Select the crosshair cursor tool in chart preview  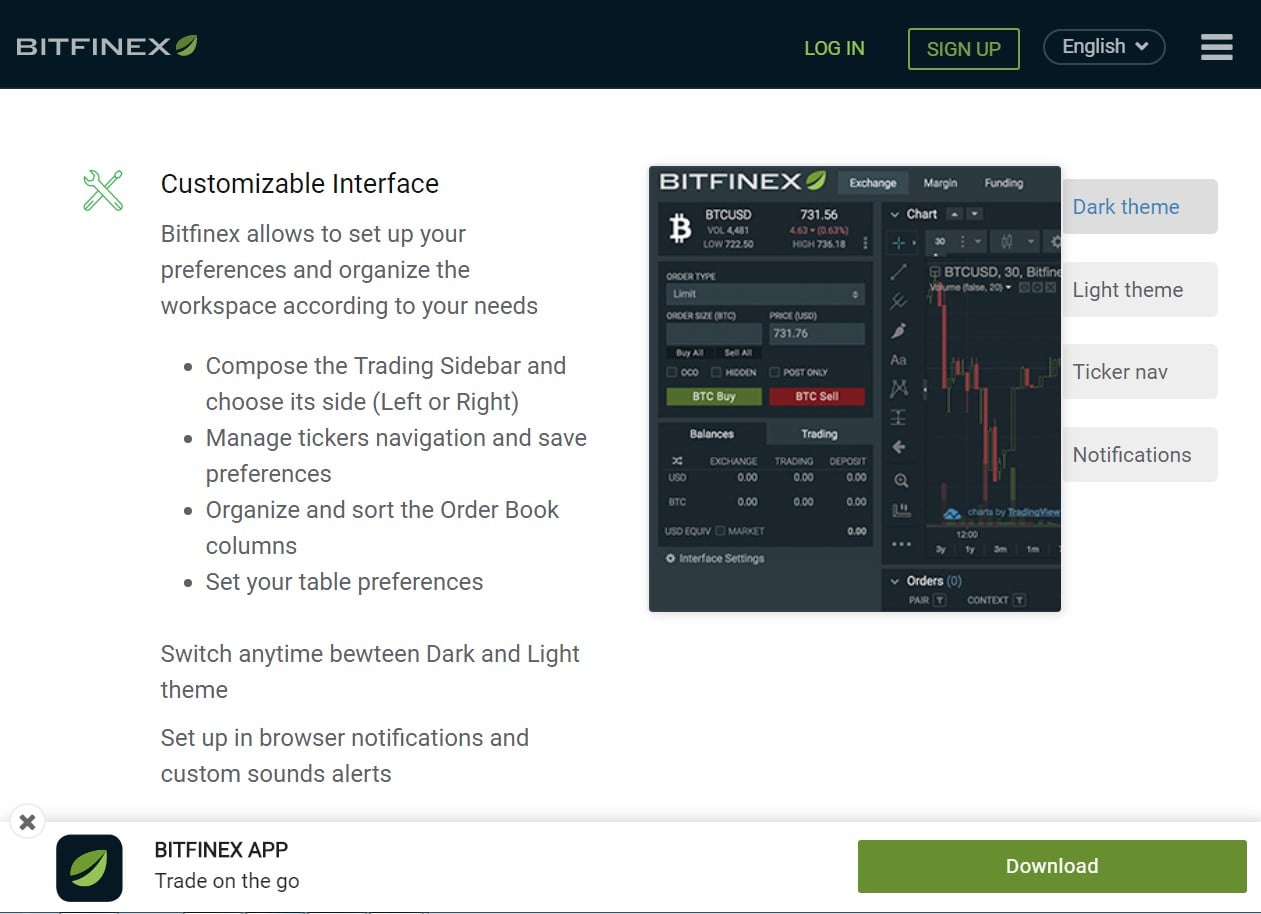(x=898, y=243)
